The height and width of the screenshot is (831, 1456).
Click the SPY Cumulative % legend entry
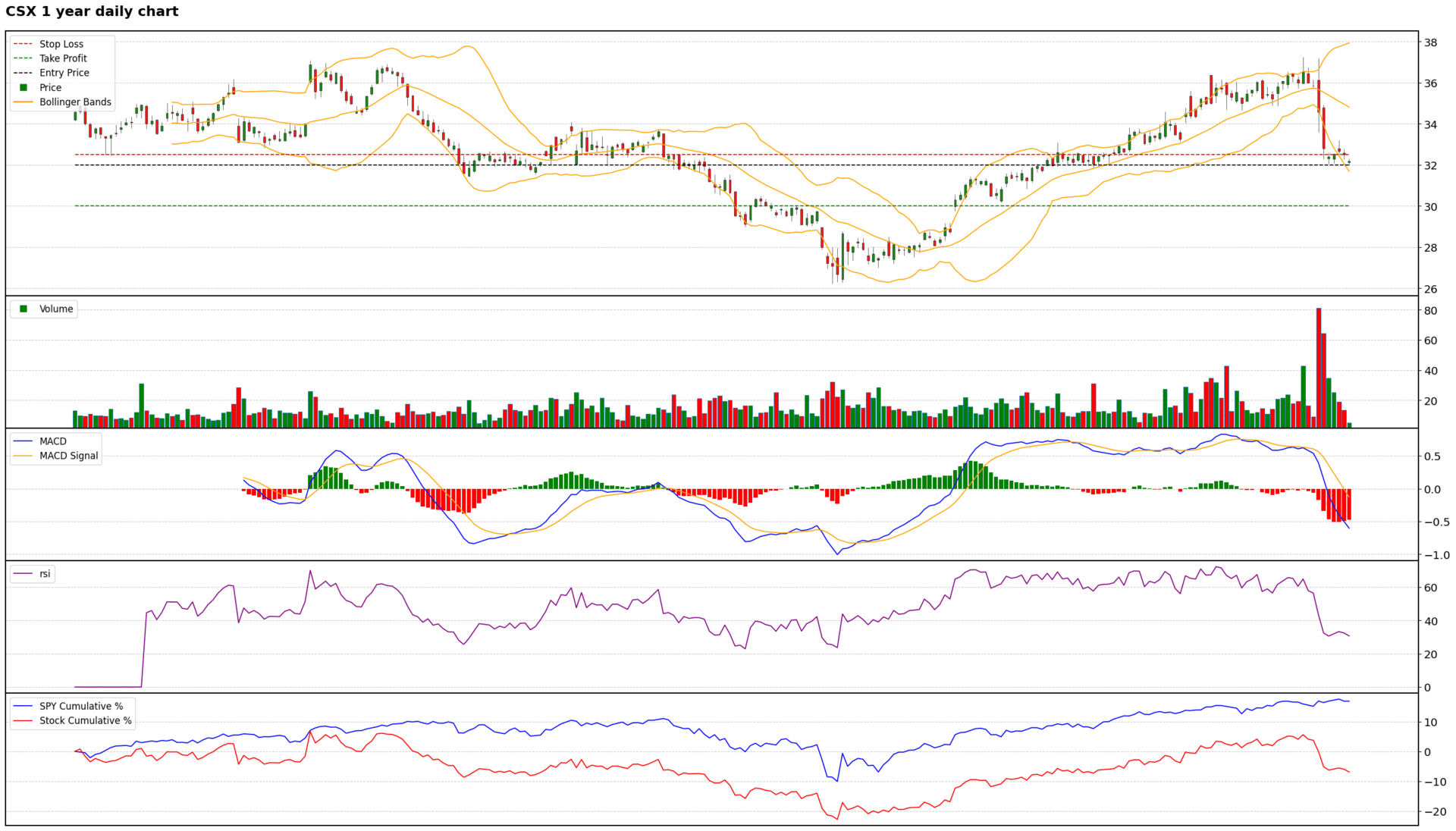[80, 706]
